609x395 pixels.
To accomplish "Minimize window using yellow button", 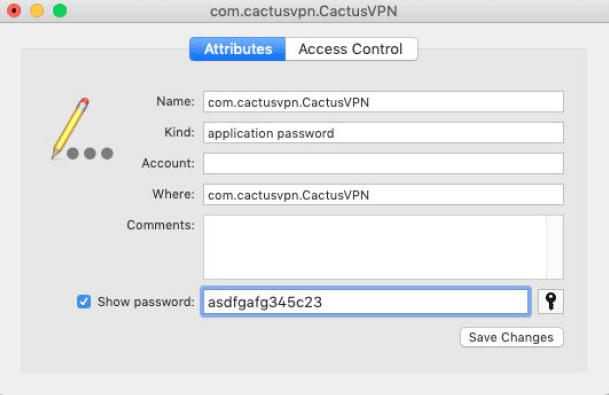I will (x=37, y=10).
